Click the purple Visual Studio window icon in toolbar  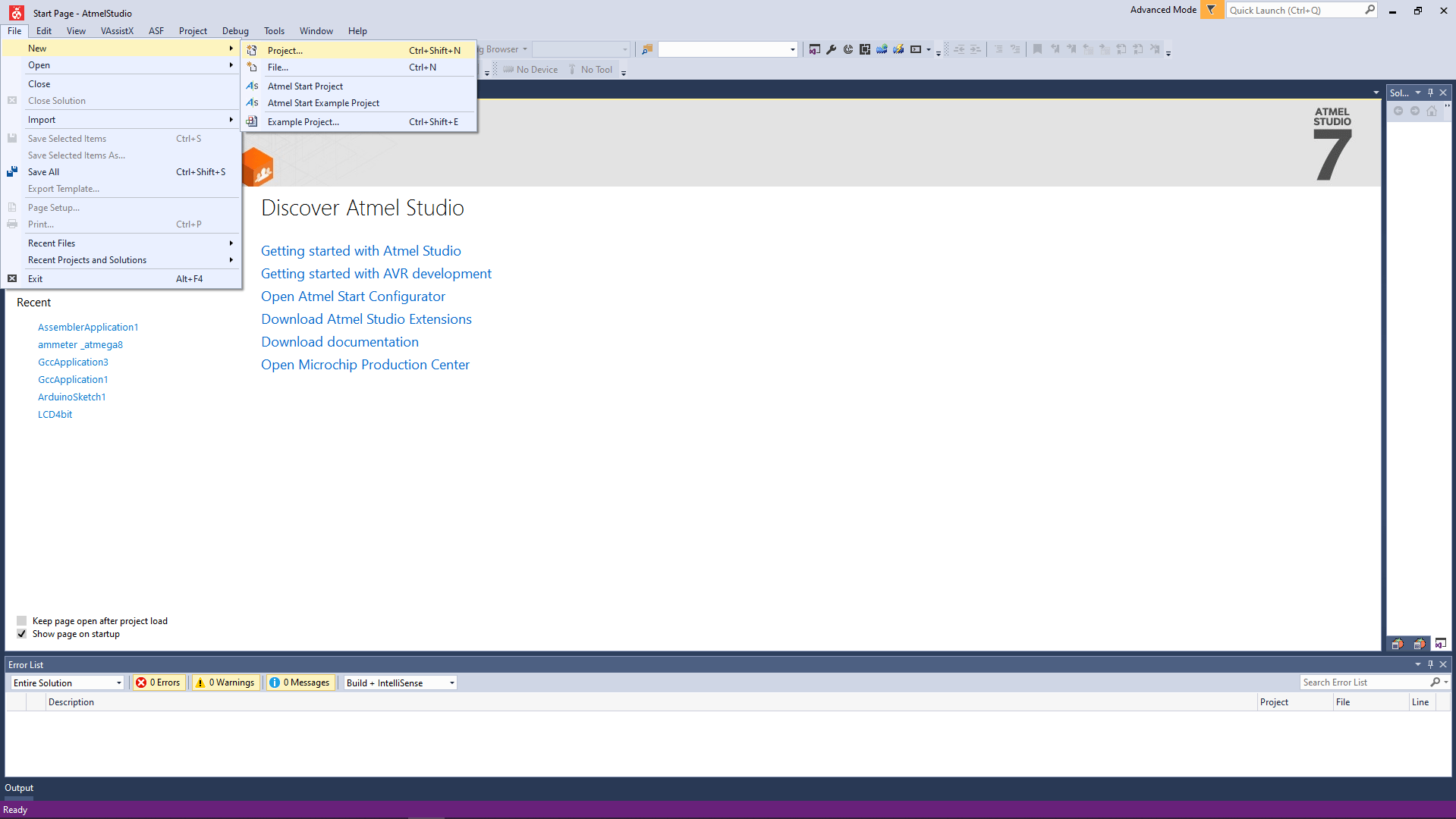814,49
